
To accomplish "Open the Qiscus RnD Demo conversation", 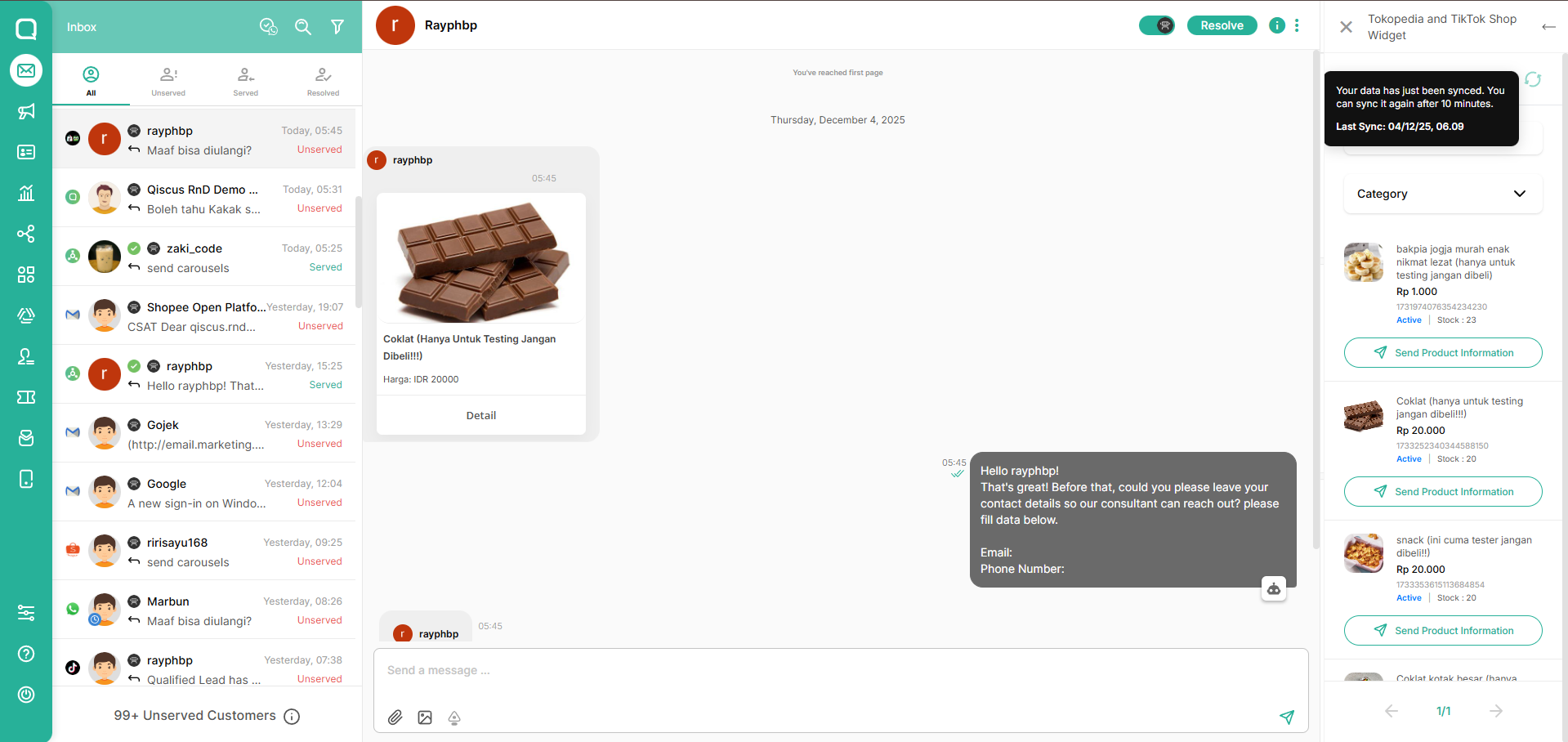I will pyautogui.click(x=204, y=199).
